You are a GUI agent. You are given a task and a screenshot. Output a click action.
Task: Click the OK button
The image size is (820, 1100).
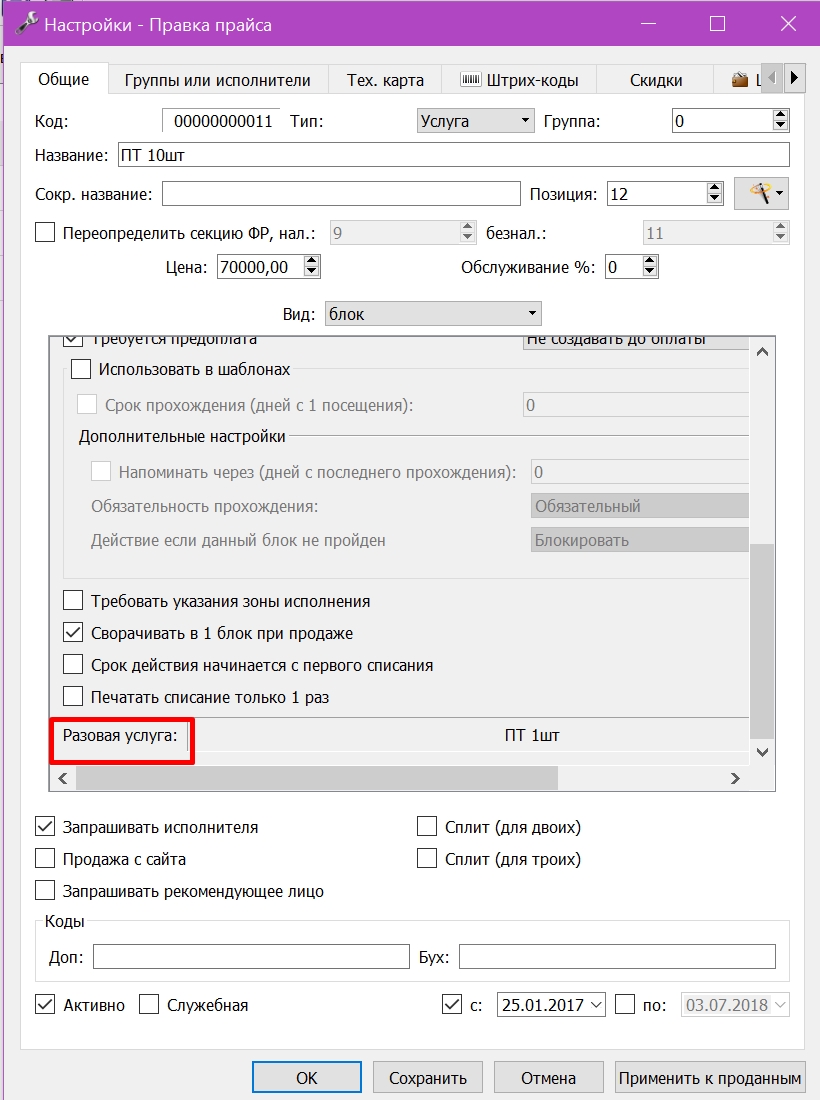307,1078
